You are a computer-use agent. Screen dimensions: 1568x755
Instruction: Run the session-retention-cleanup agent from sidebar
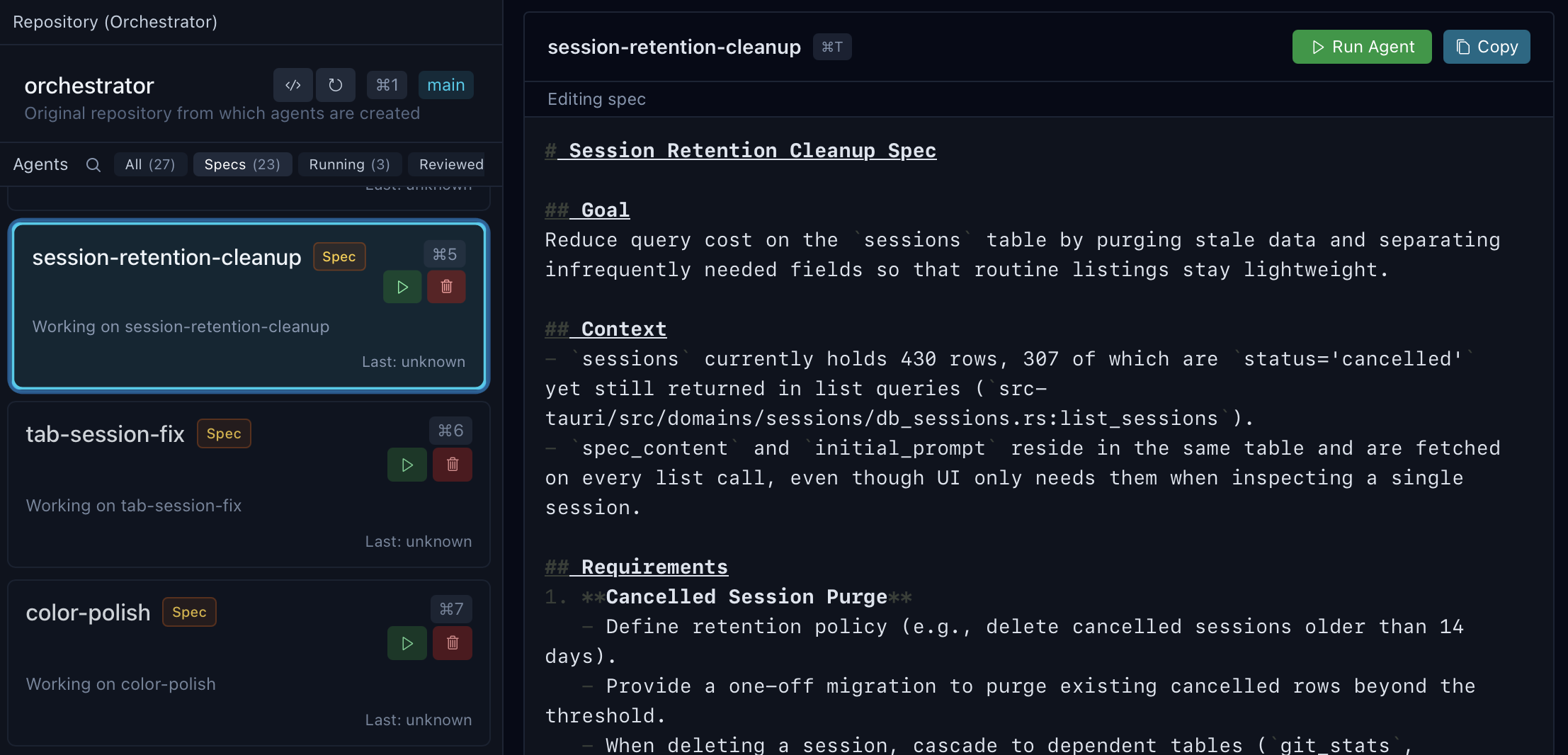click(x=402, y=286)
